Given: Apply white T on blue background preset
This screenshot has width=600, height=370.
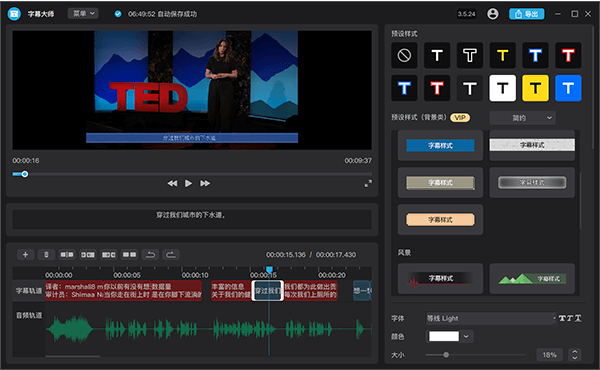Looking at the screenshot, I should (x=568, y=88).
